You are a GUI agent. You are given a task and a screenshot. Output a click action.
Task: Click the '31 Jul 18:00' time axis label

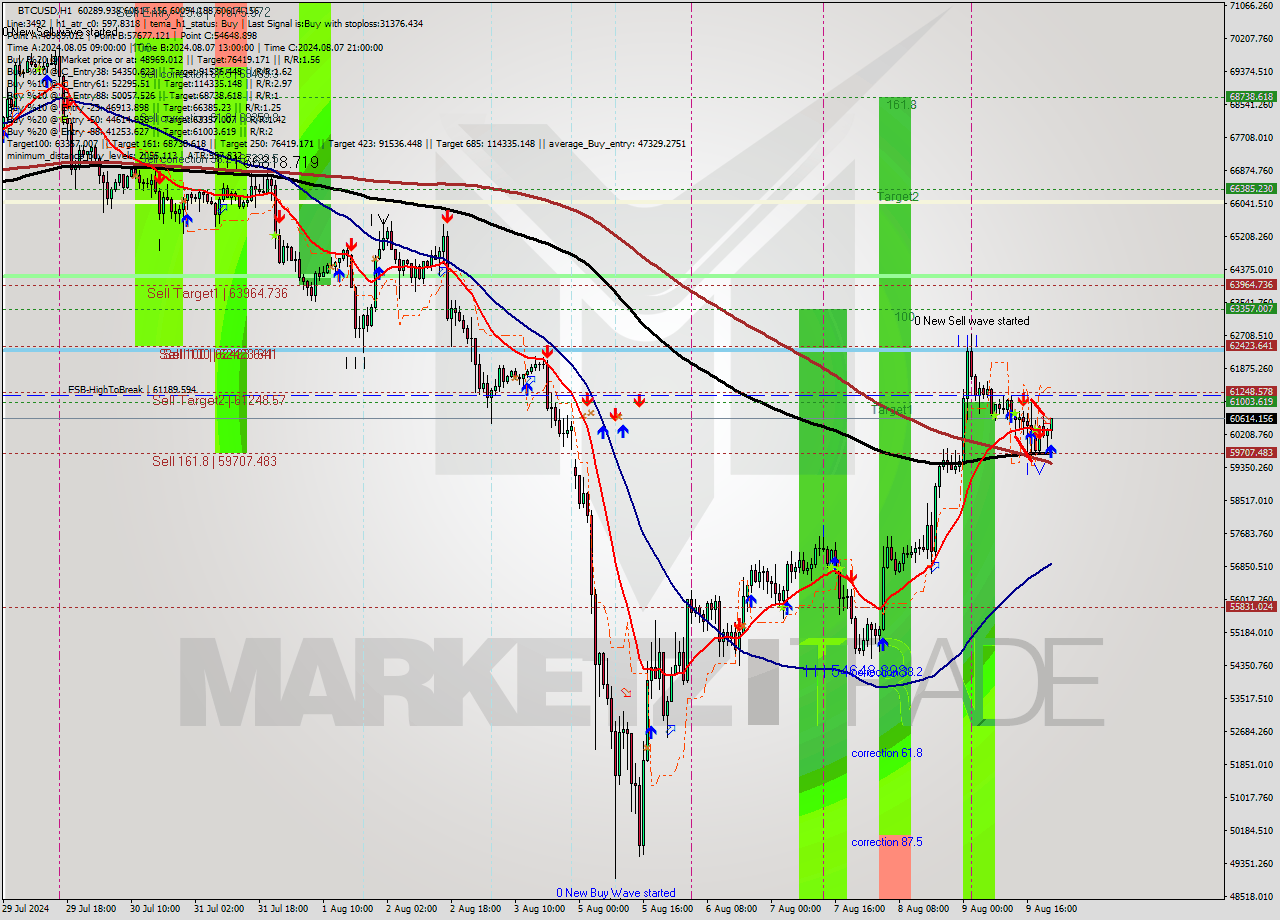coord(283,909)
